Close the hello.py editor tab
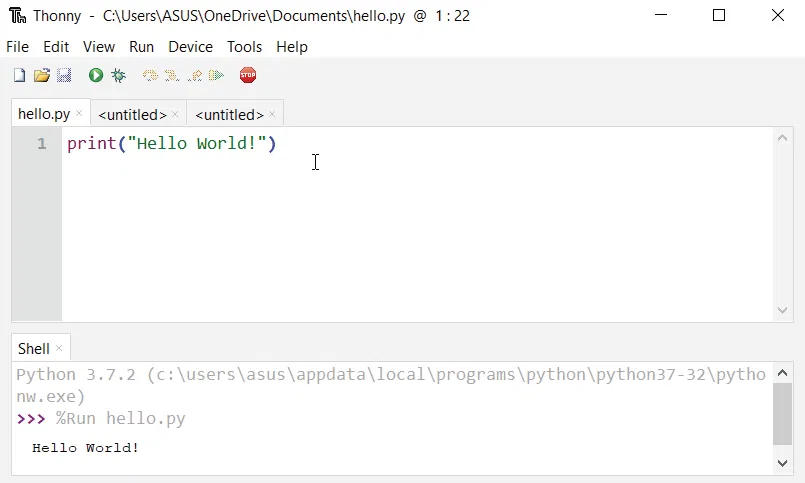This screenshot has height=483, width=805. click(79, 114)
